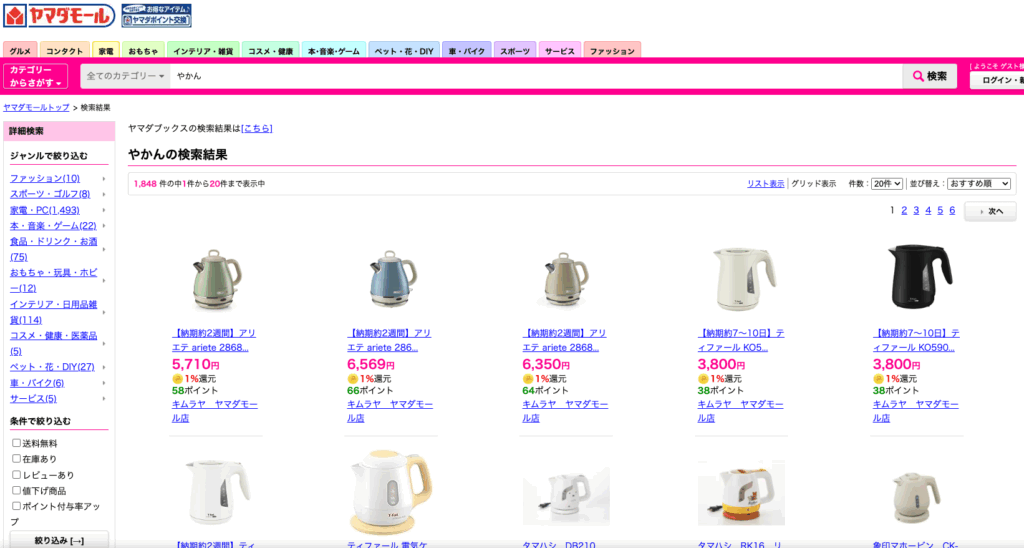Open the Yamada point exchange banner

point(156,15)
